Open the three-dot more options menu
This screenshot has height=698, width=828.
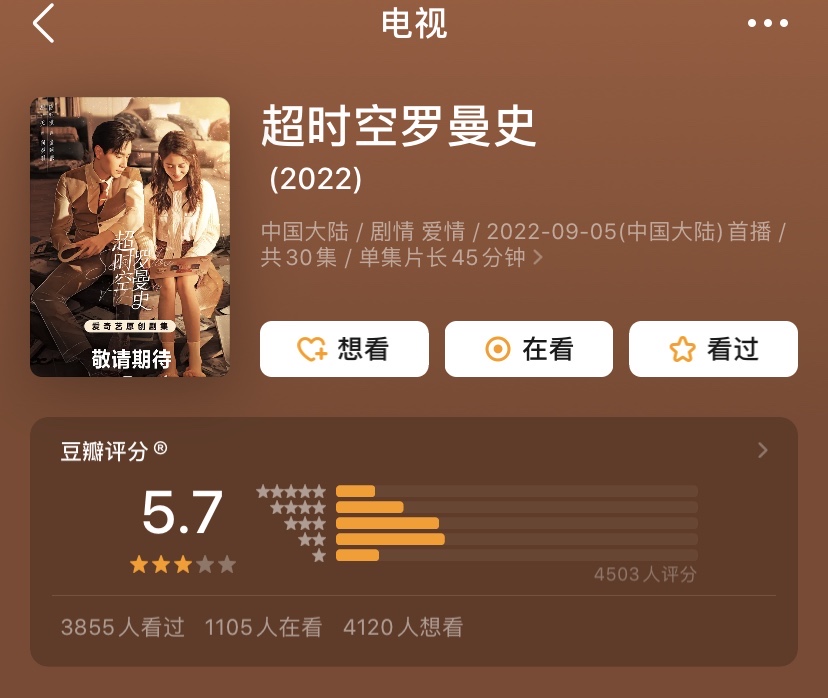pyautogui.click(x=768, y=23)
